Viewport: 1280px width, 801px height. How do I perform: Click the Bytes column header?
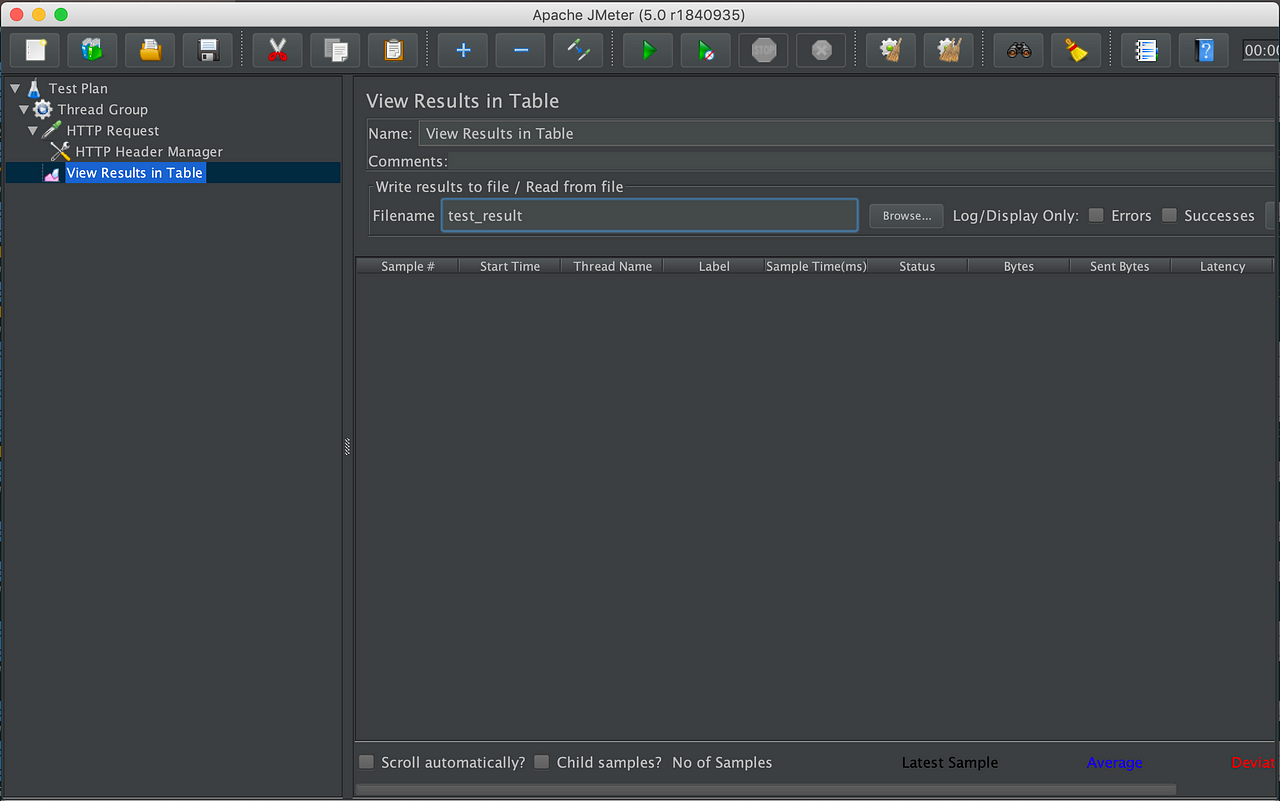point(1019,266)
